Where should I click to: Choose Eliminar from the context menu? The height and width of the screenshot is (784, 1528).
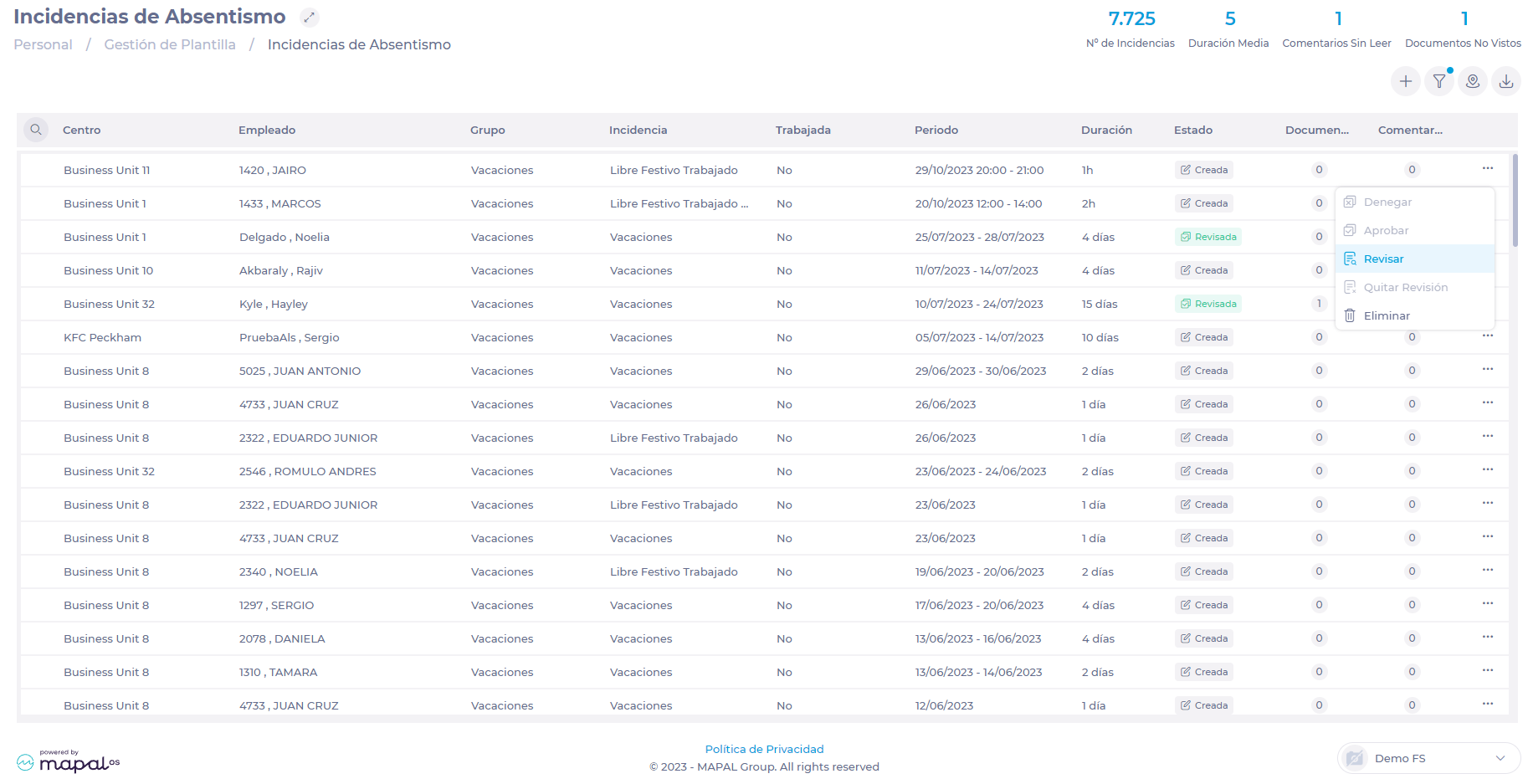click(x=1415, y=315)
